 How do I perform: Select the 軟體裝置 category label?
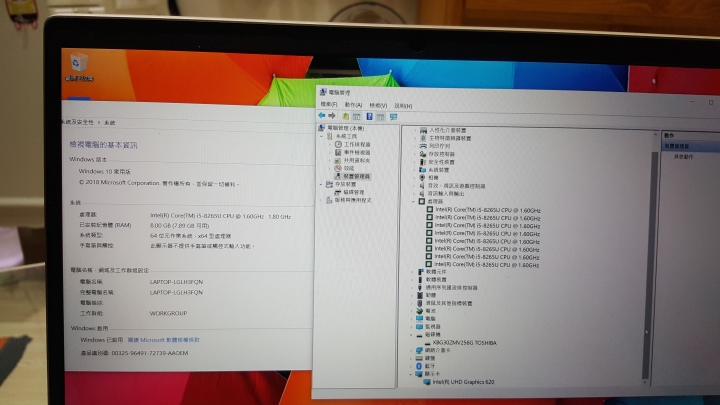[x=436, y=280]
